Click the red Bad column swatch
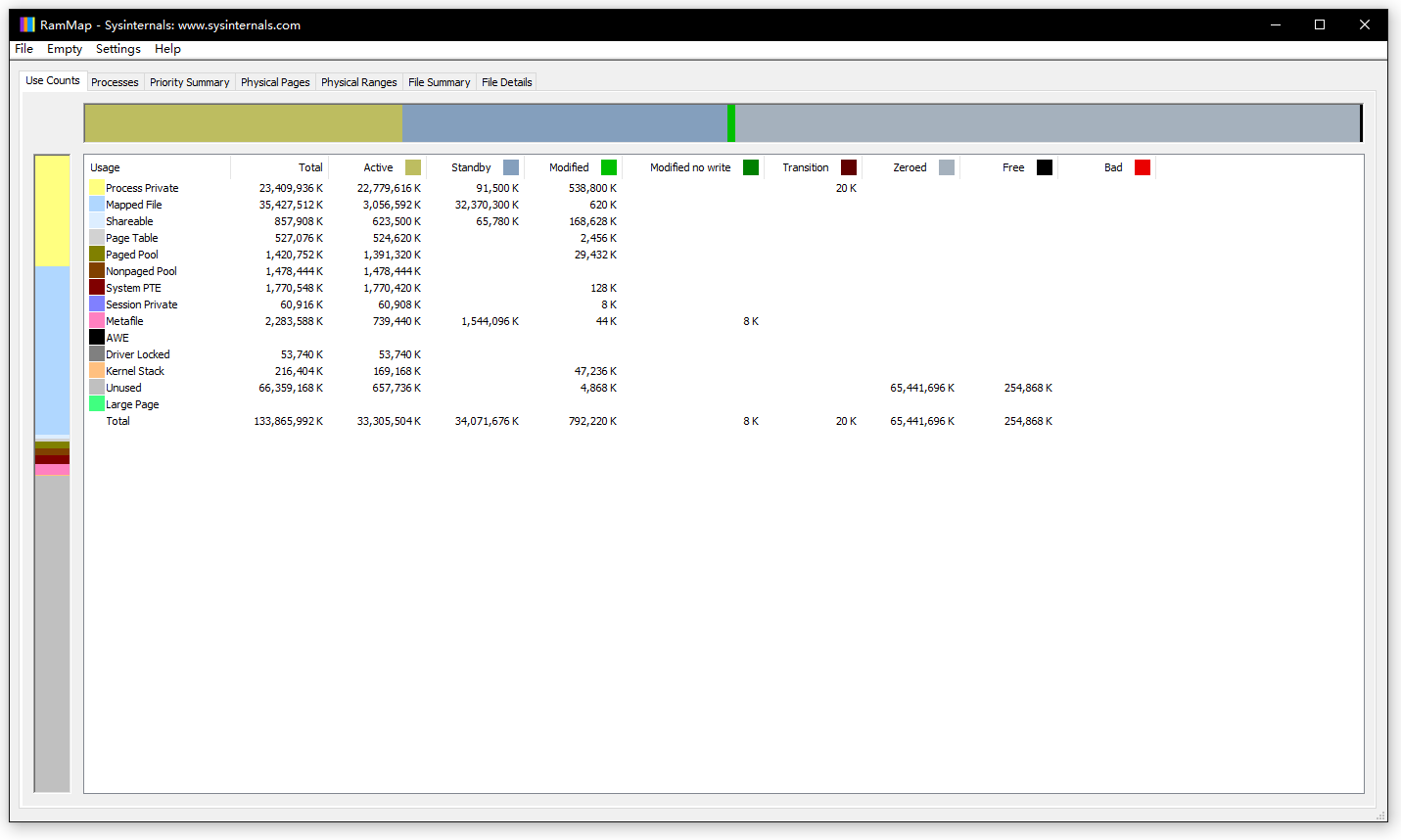Viewport: 1401px width, 840px height. (1143, 167)
